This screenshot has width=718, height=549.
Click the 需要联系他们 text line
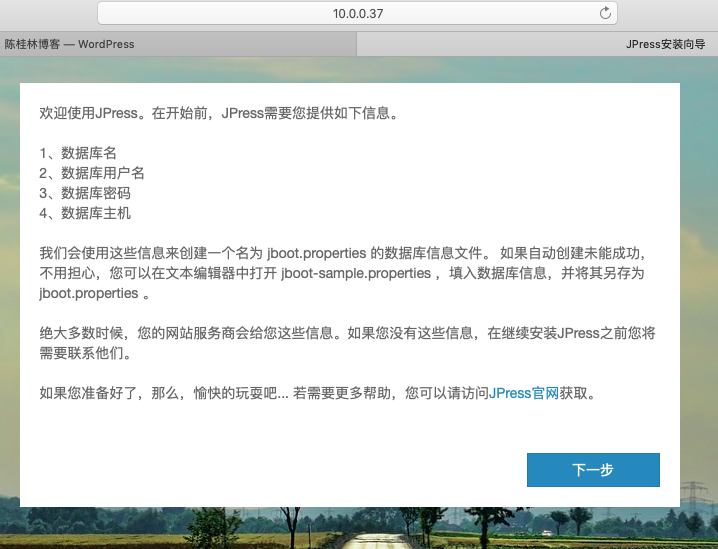click(x=85, y=353)
